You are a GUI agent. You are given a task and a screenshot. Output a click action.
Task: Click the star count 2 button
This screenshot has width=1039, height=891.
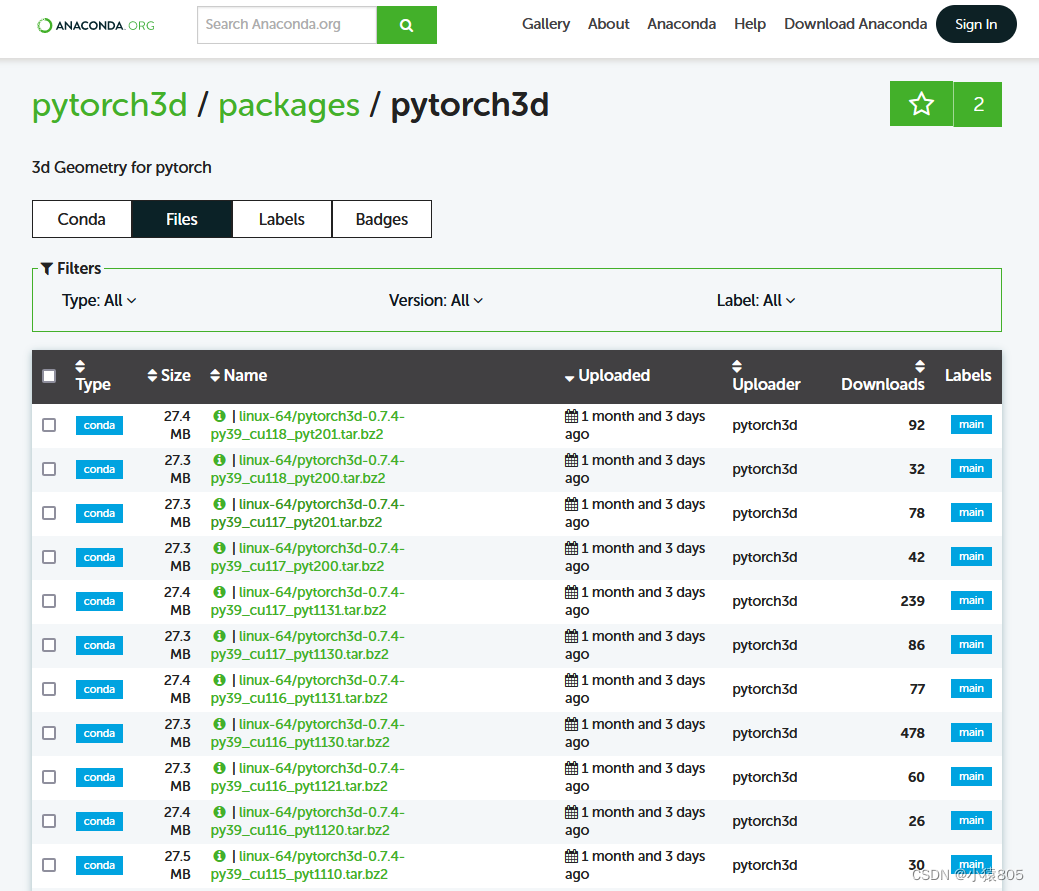[978, 104]
